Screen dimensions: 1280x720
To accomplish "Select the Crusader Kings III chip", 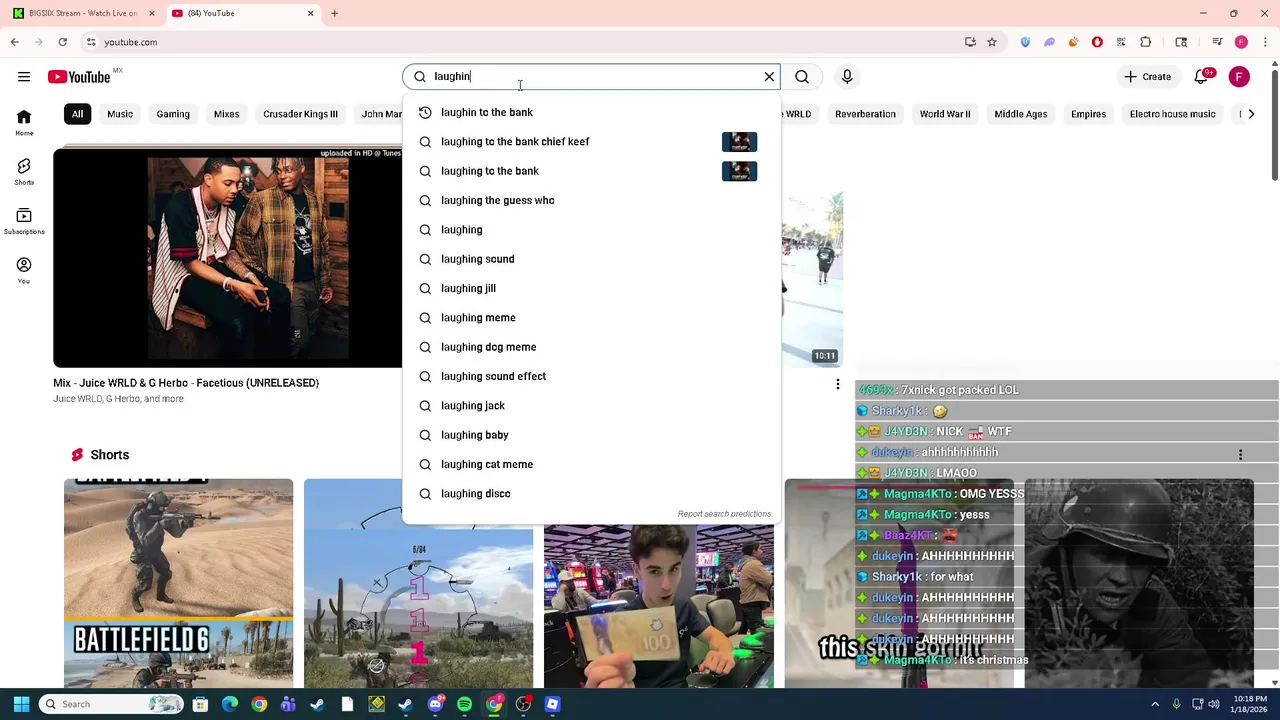I will (300, 114).
